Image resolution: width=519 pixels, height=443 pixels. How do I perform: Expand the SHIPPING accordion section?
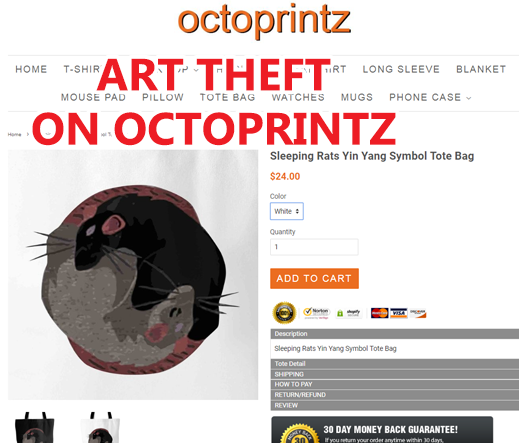[395, 374]
